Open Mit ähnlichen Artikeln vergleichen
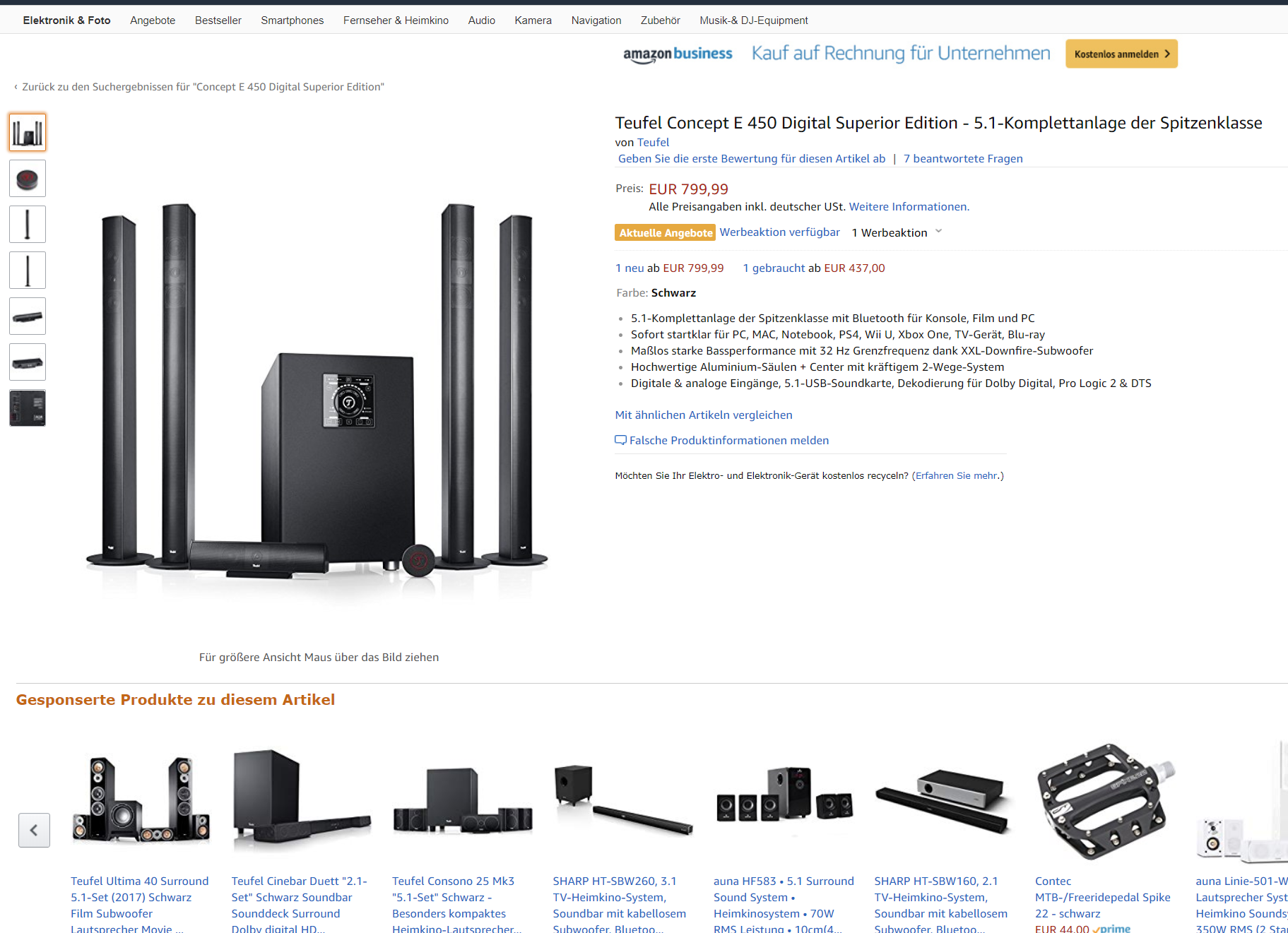Viewport: 1288px width, 933px height. (x=704, y=415)
